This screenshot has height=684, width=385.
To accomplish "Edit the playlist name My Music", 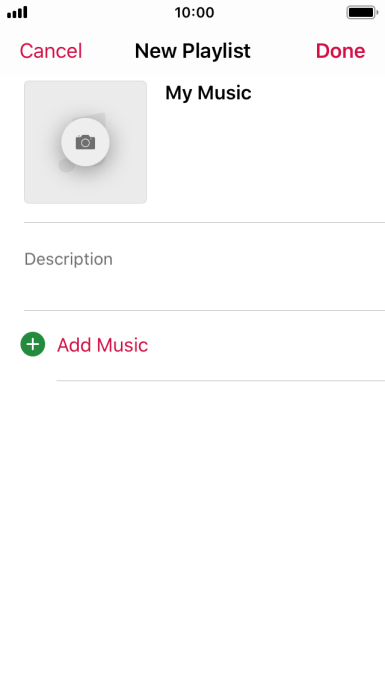I will [x=208, y=93].
